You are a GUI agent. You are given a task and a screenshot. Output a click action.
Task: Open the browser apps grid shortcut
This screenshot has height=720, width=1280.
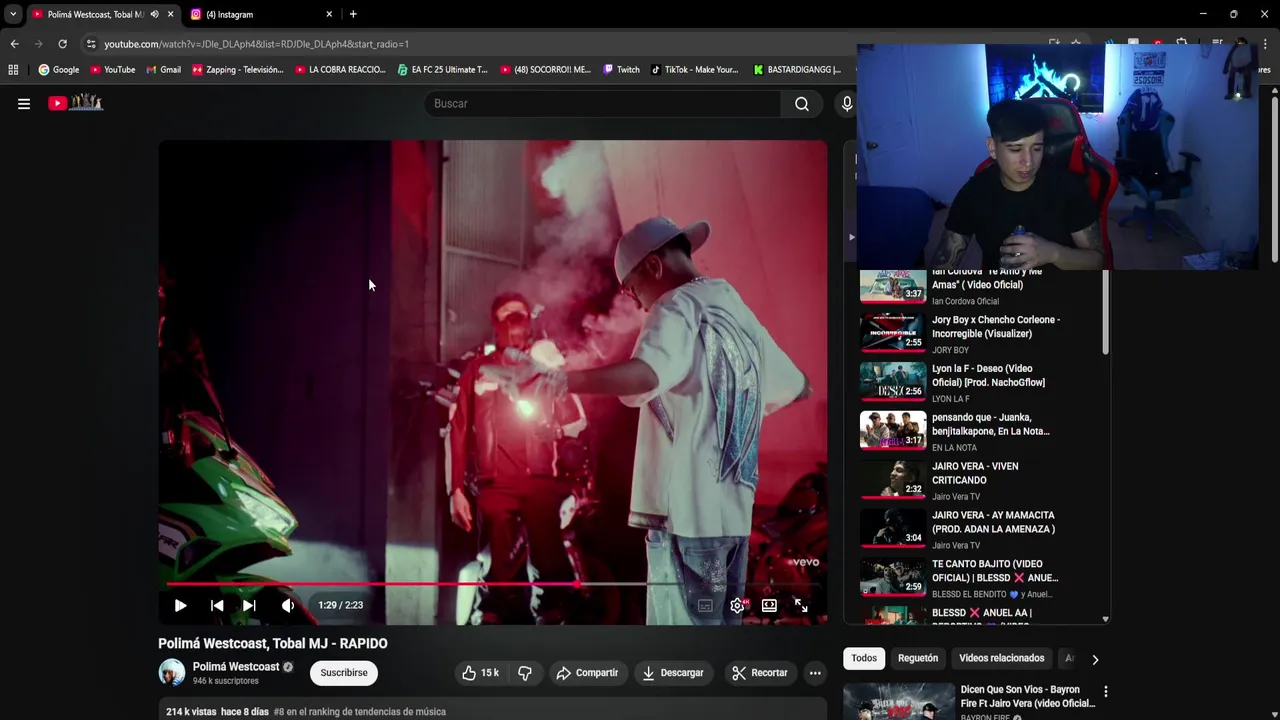13,70
